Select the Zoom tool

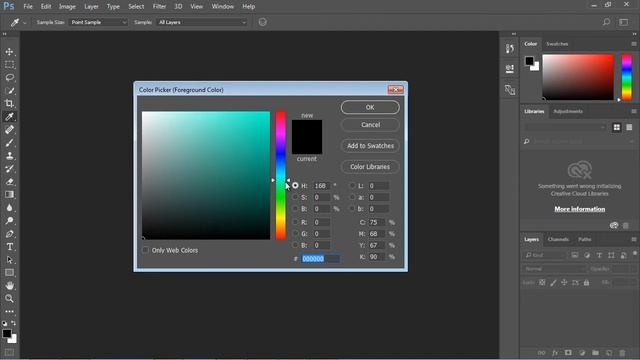tap(9, 299)
